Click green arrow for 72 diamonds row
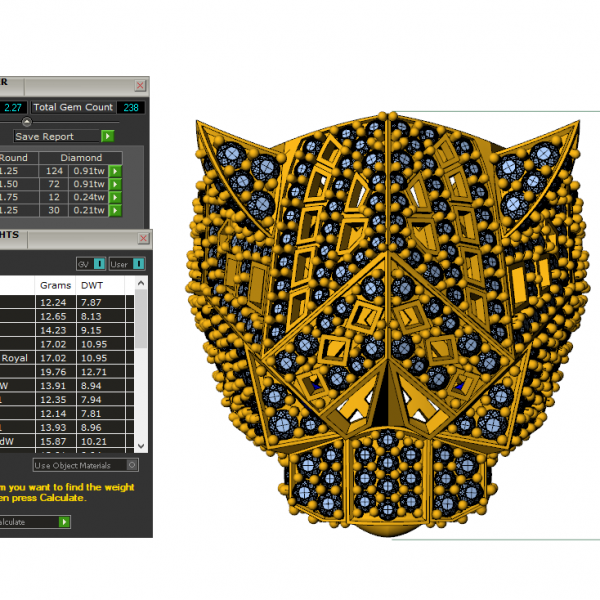 click(115, 184)
